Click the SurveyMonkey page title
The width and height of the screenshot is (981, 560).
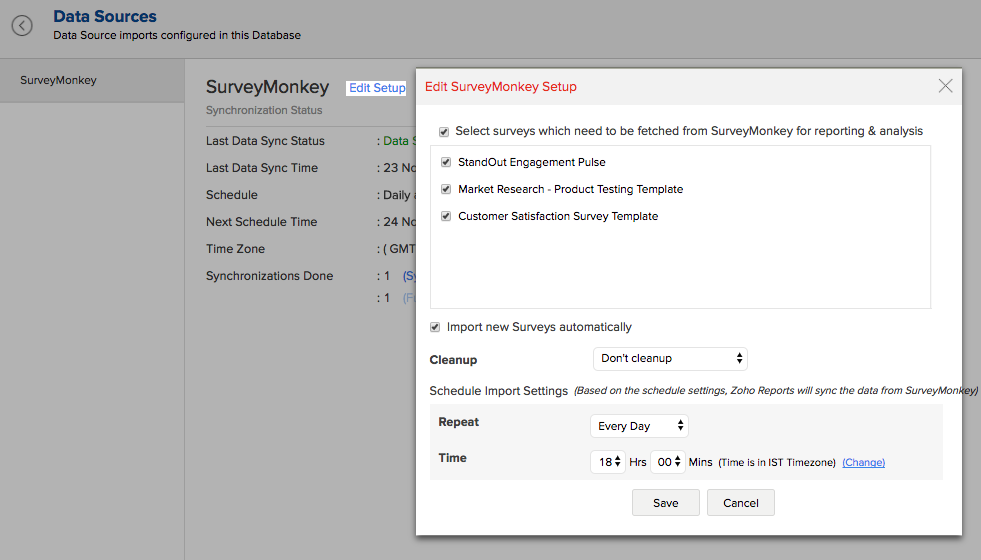pyautogui.click(x=267, y=86)
